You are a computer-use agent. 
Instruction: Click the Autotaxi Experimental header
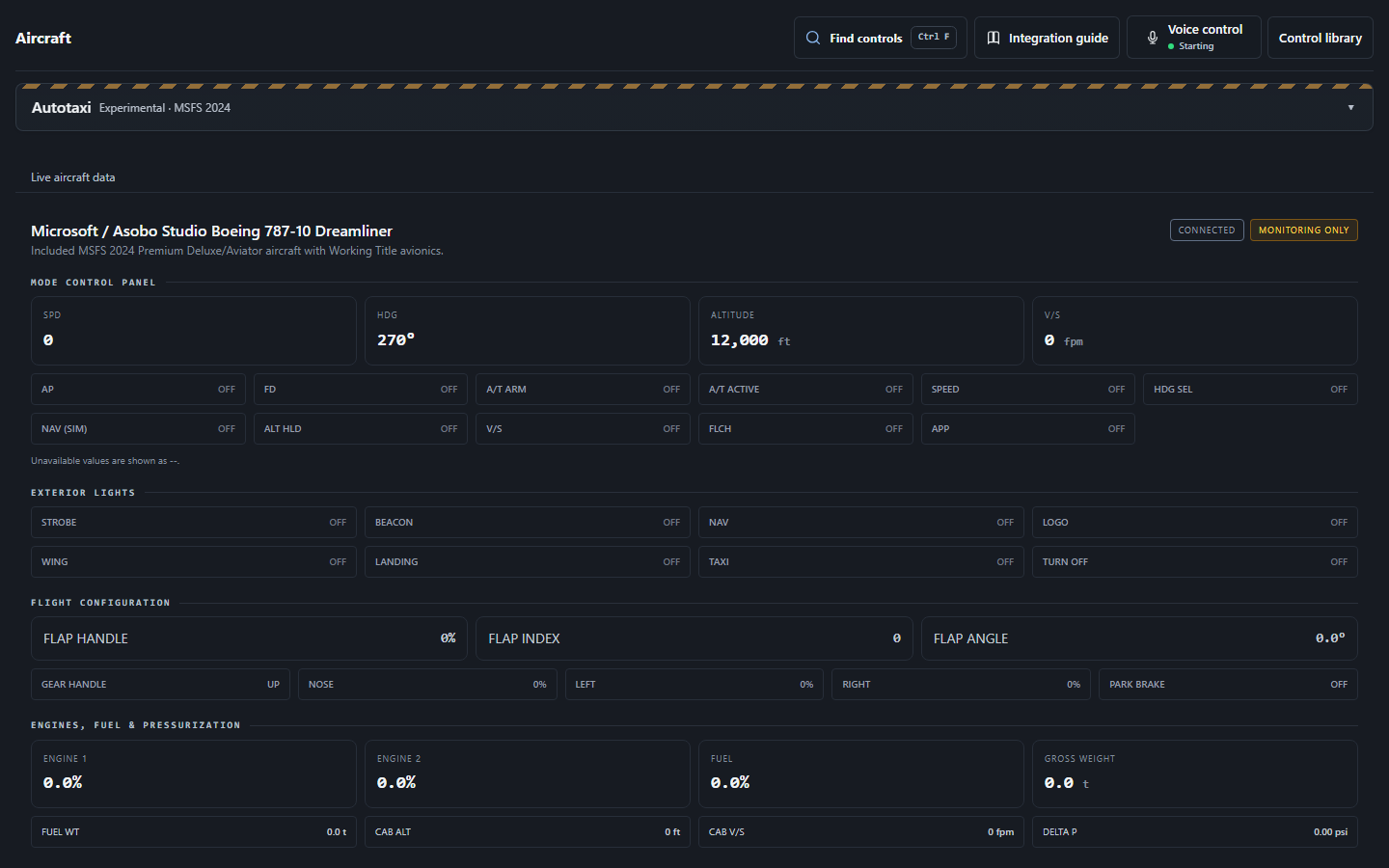coord(694,107)
